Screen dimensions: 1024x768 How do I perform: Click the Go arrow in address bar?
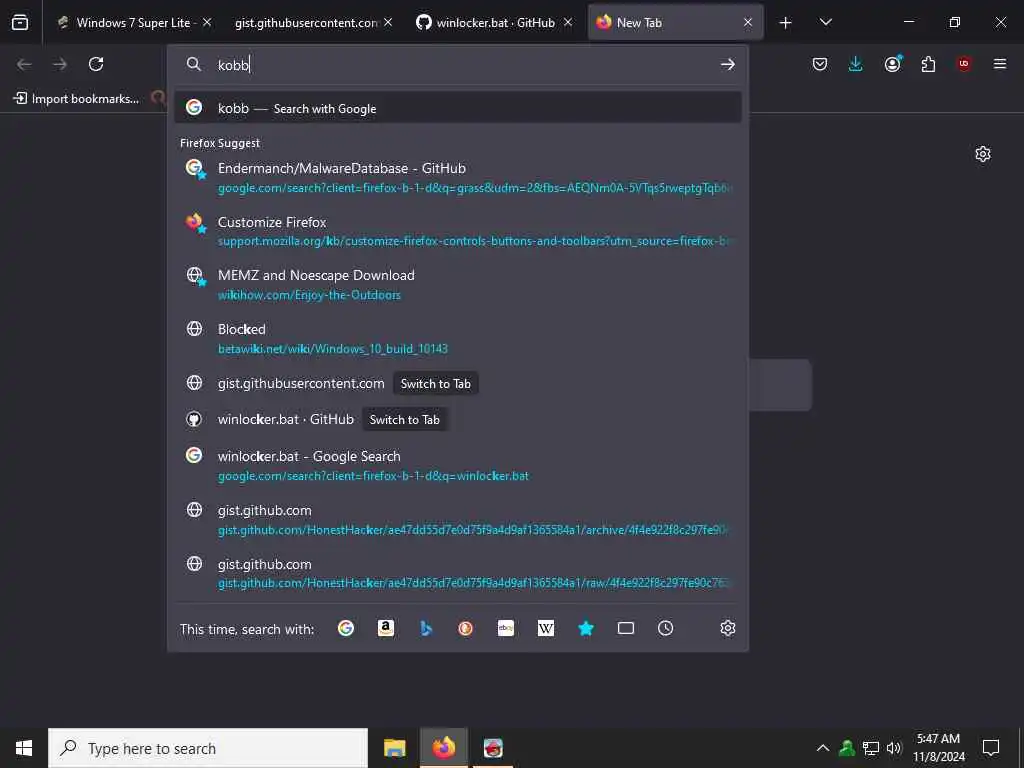click(x=728, y=64)
